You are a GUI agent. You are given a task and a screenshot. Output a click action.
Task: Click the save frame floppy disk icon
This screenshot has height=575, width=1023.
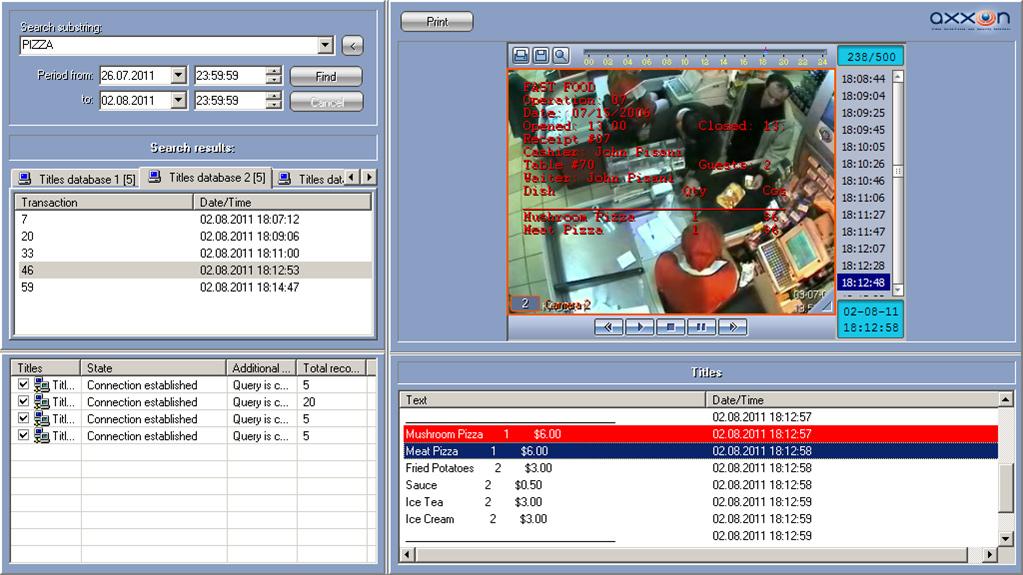(540, 55)
